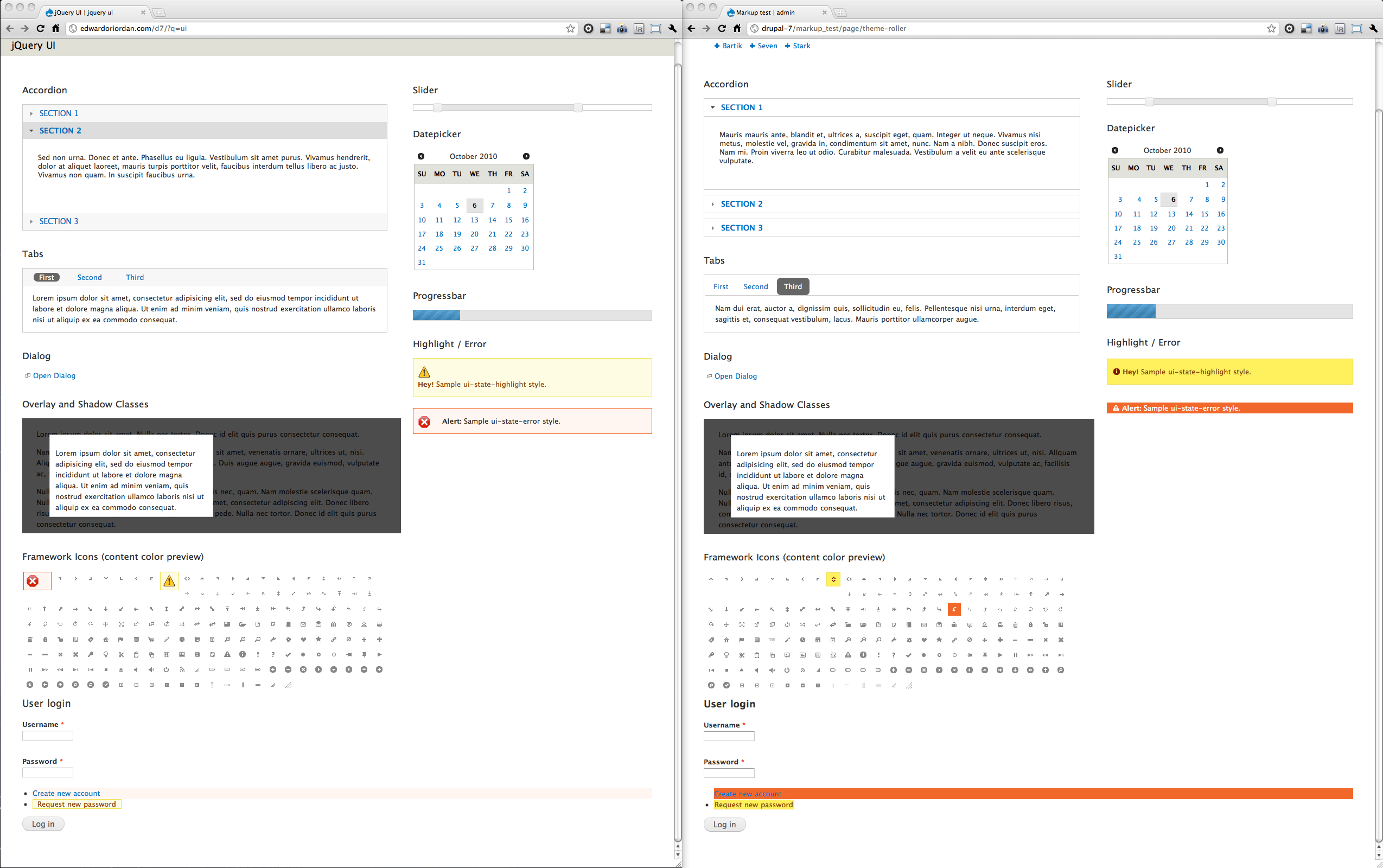Expand SECTION 3 in the left accordion
Image resolution: width=1383 pixels, height=868 pixels.
59,221
